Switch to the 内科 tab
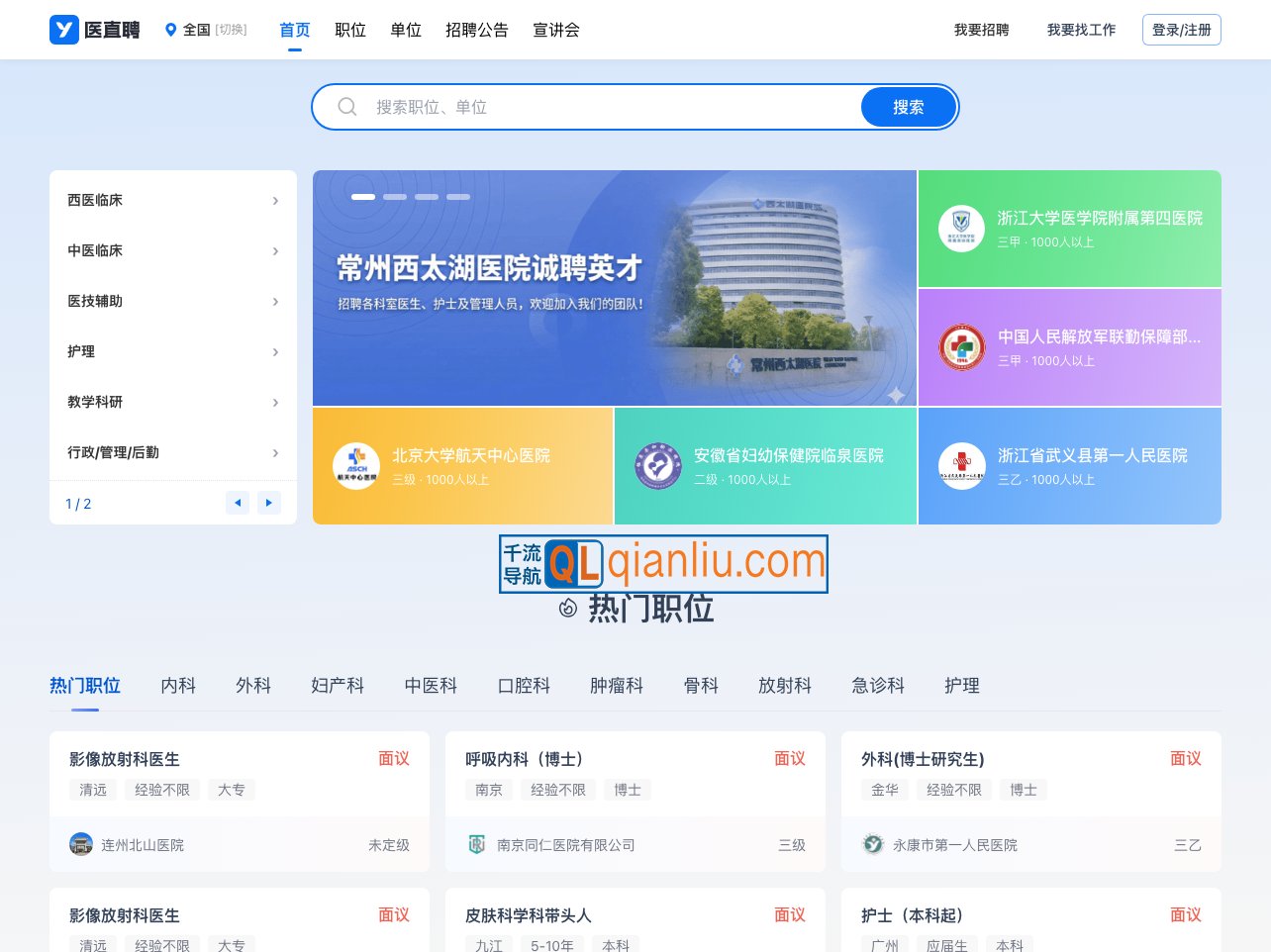 coord(178,685)
